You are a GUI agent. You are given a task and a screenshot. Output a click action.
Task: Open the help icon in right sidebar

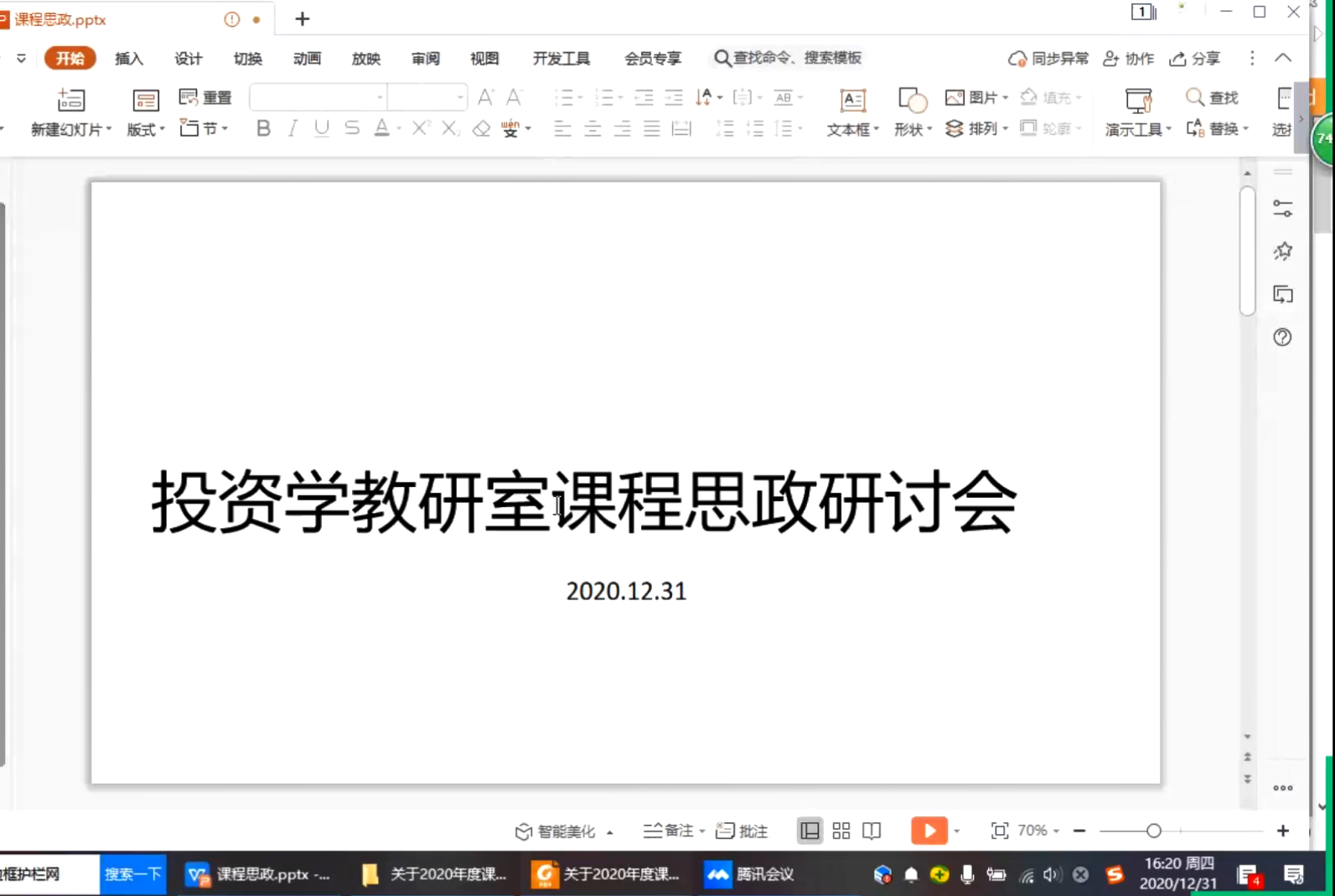pos(1282,337)
